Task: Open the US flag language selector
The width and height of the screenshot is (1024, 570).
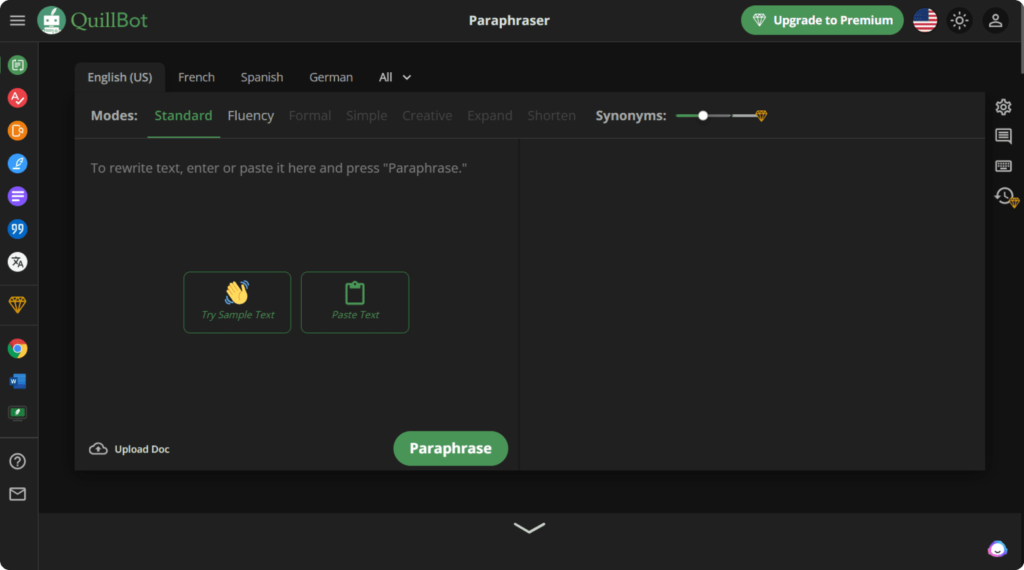Action: [x=925, y=20]
